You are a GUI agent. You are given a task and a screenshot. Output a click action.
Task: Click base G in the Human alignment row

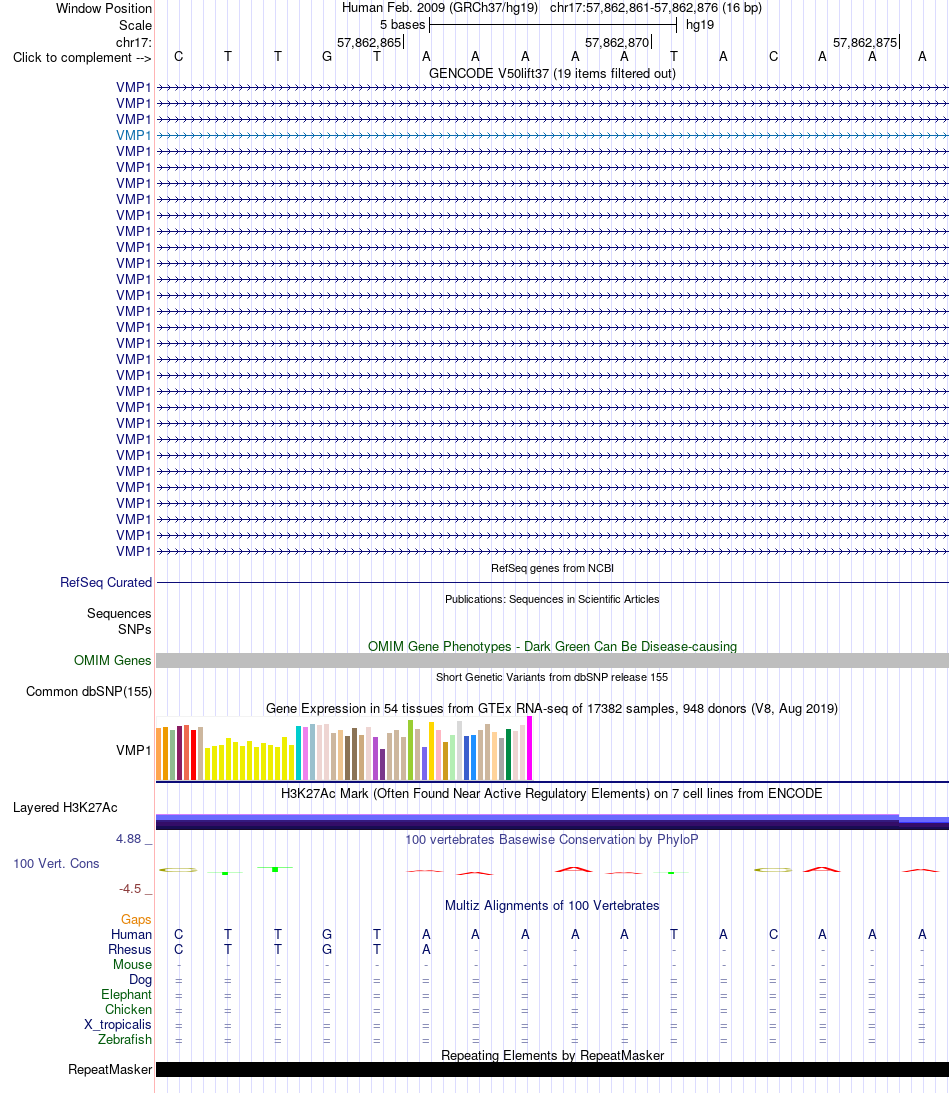click(327, 934)
